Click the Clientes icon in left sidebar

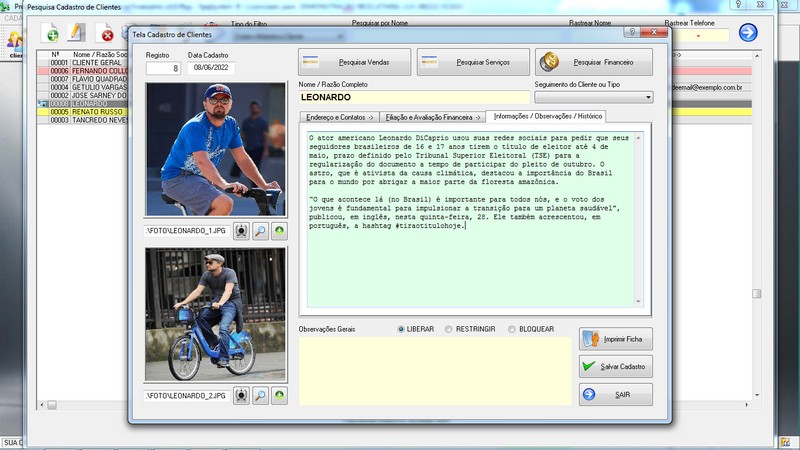(14, 45)
